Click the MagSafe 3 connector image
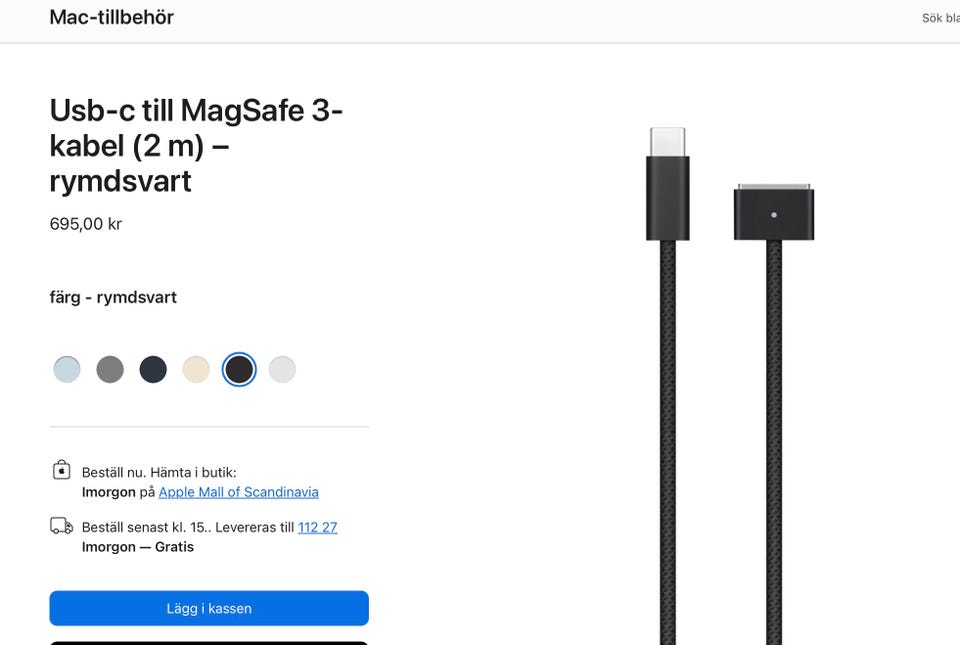The image size is (960, 645). (x=773, y=211)
